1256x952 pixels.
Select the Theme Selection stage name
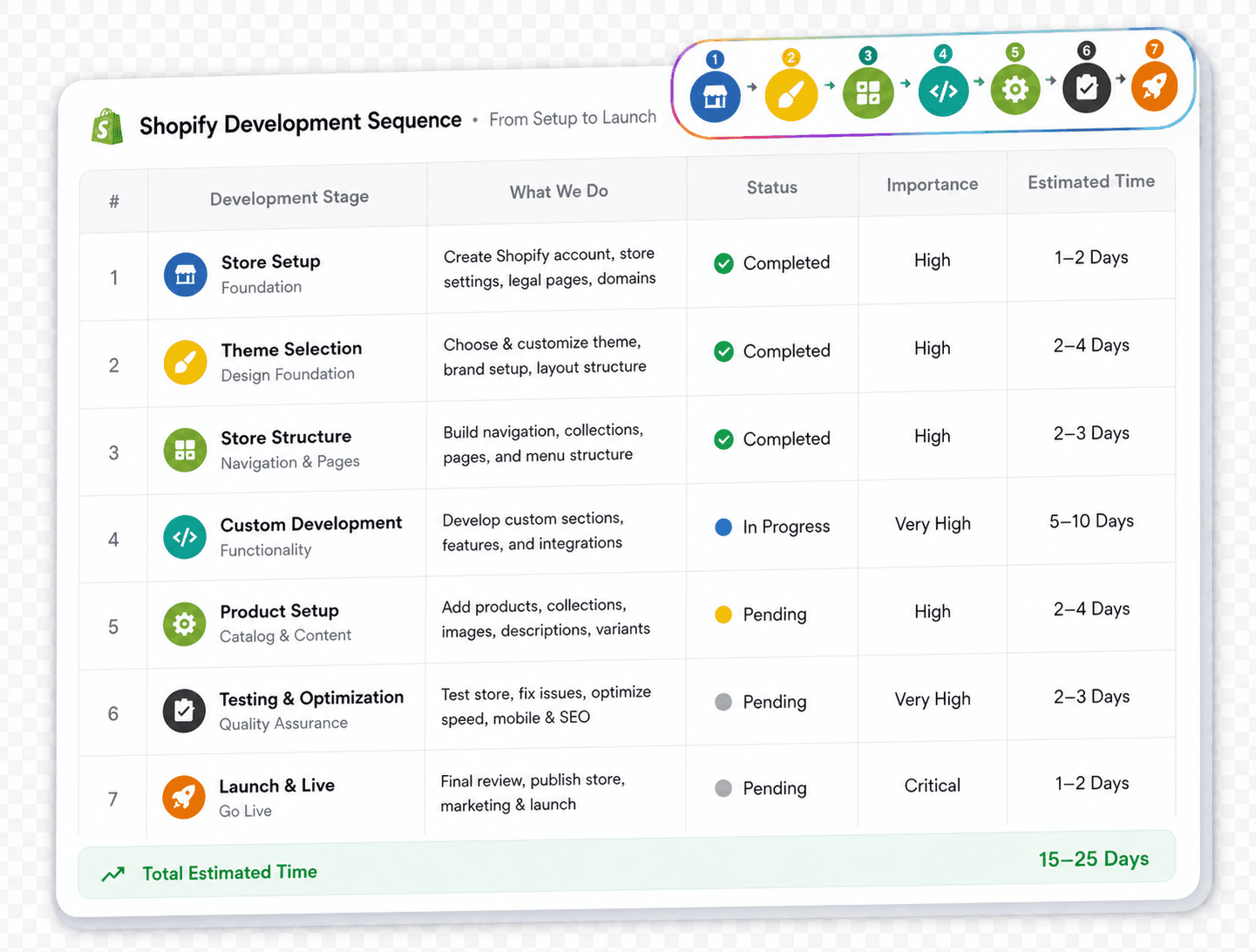[291, 349]
